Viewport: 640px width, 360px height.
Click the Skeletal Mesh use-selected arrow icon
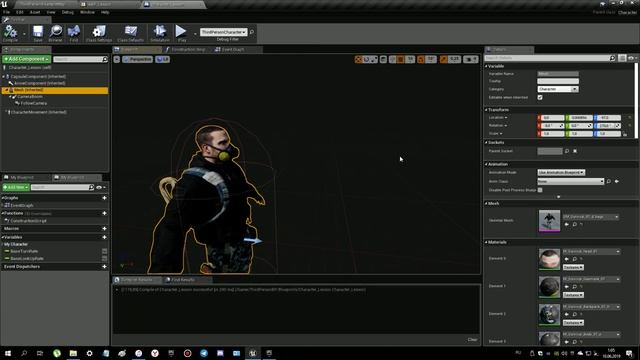coord(567,224)
